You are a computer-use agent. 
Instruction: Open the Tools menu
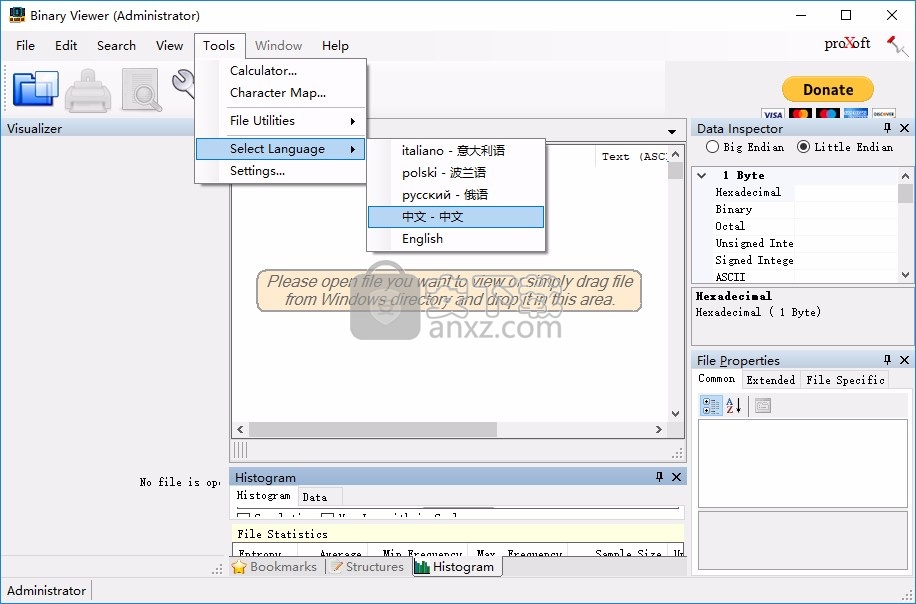pyautogui.click(x=219, y=46)
